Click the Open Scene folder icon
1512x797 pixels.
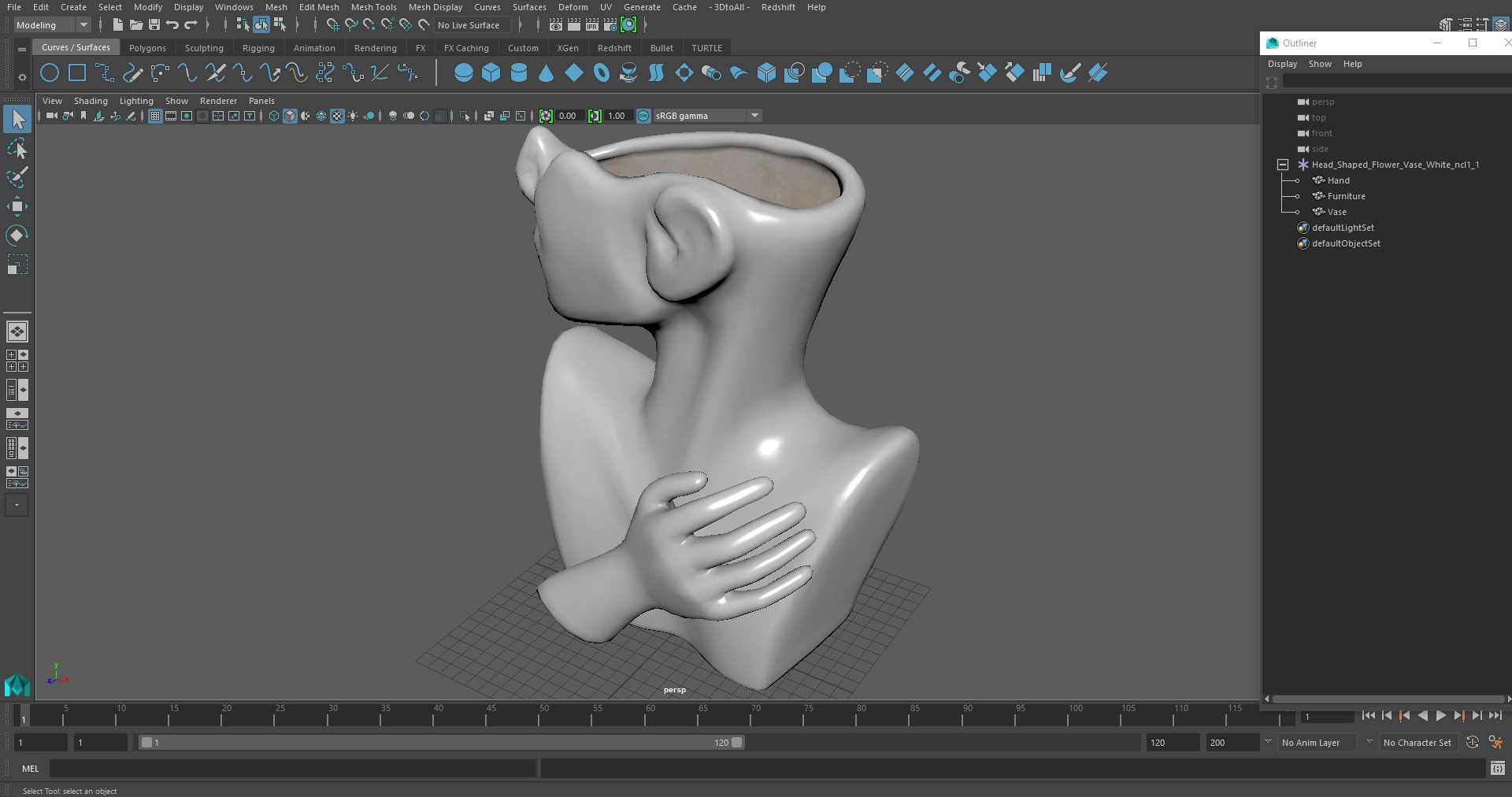[135, 25]
